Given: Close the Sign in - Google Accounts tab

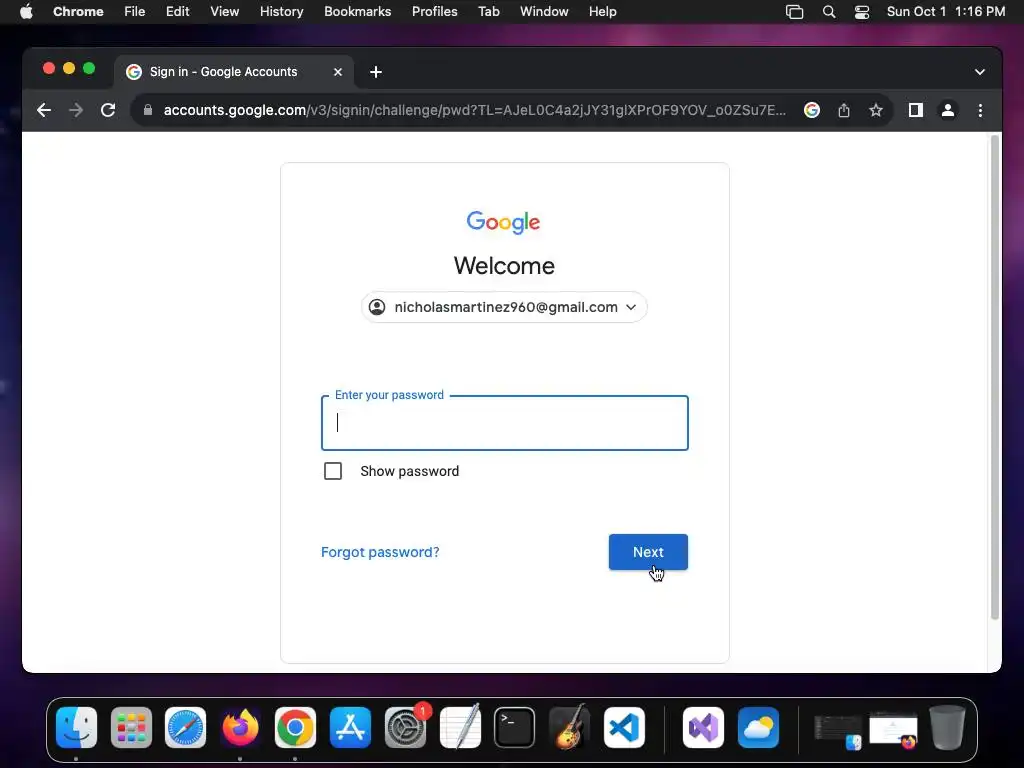Looking at the screenshot, I should point(338,72).
